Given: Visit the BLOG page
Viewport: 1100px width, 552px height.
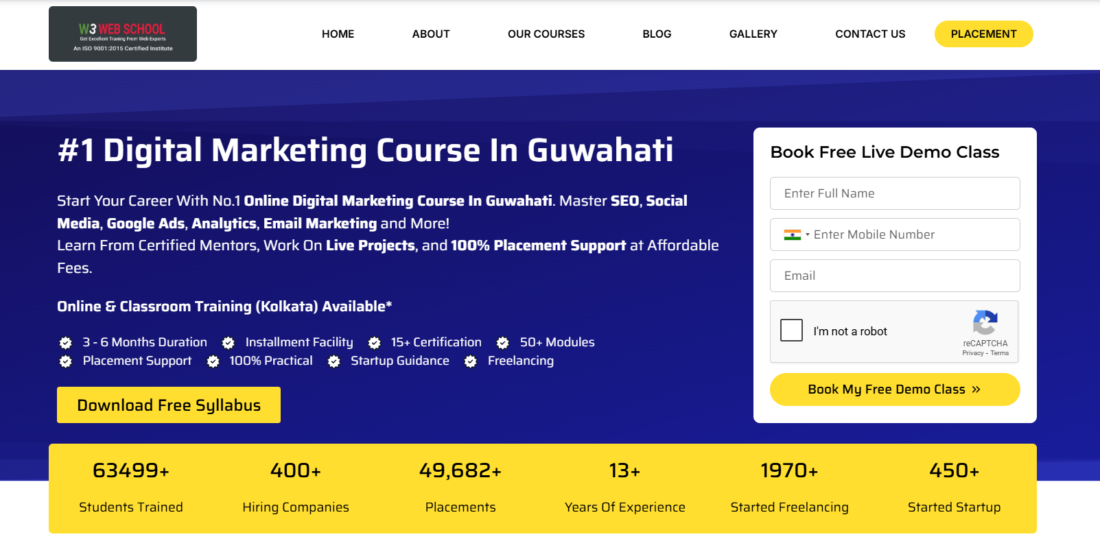Looking at the screenshot, I should tap(657, 34).
